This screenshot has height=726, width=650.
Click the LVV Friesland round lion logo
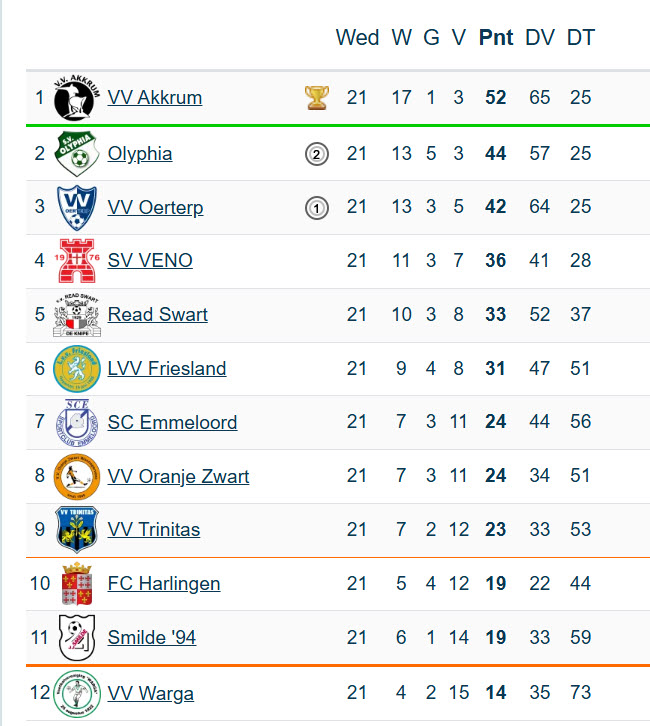(x=77, y=369)
